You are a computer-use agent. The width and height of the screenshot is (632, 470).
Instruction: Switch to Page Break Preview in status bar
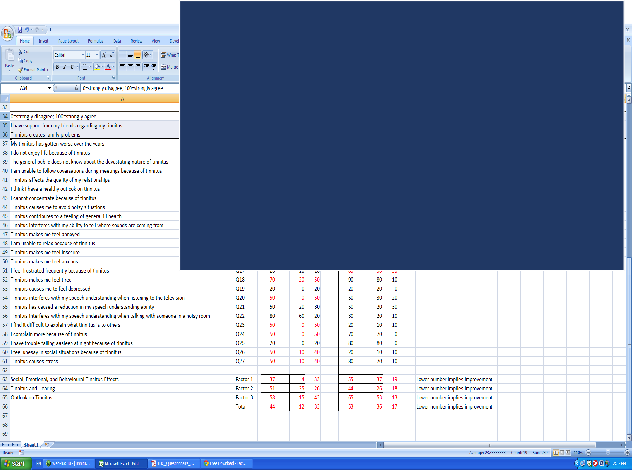(568, 453)
